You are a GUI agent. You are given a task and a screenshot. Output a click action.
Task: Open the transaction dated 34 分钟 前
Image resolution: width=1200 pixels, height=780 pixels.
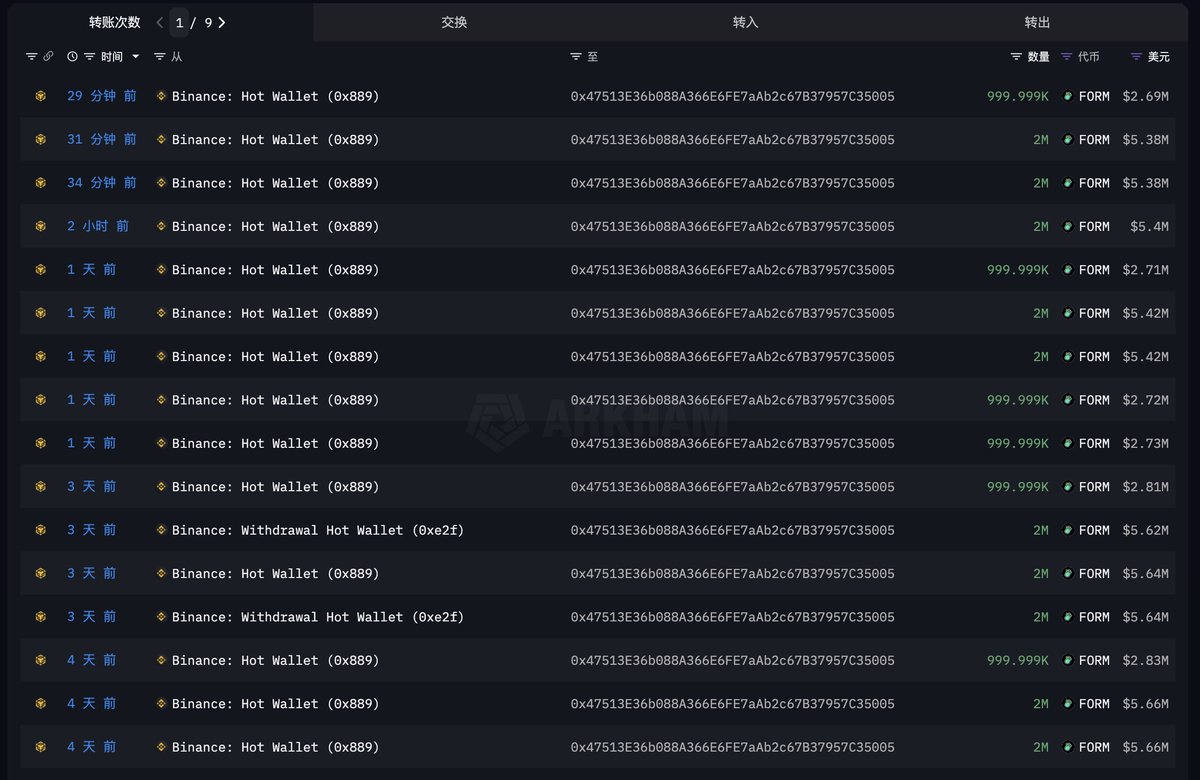click(102, 183)
